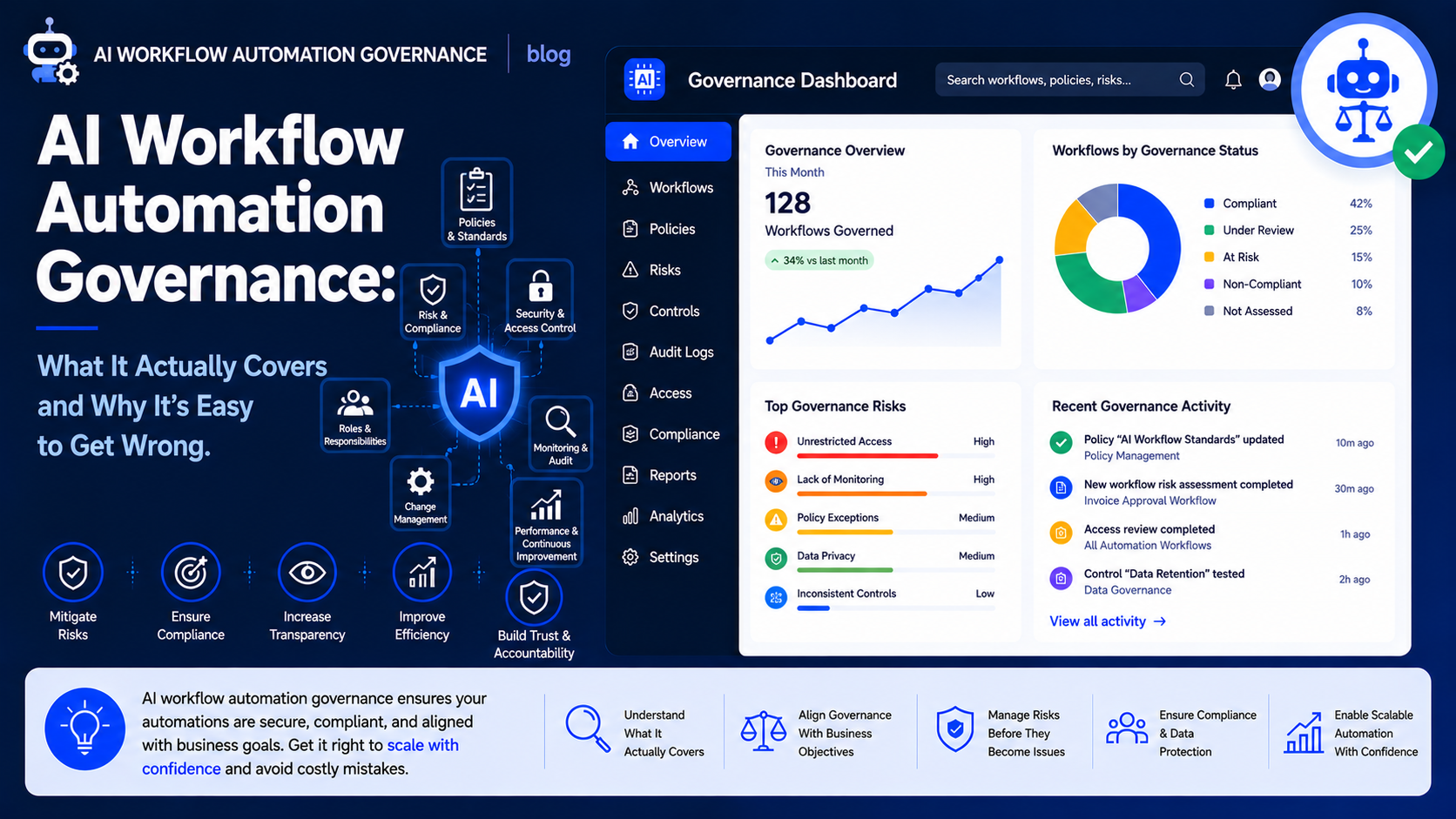Click the robot logo beside site title

(x=51, y=54)
